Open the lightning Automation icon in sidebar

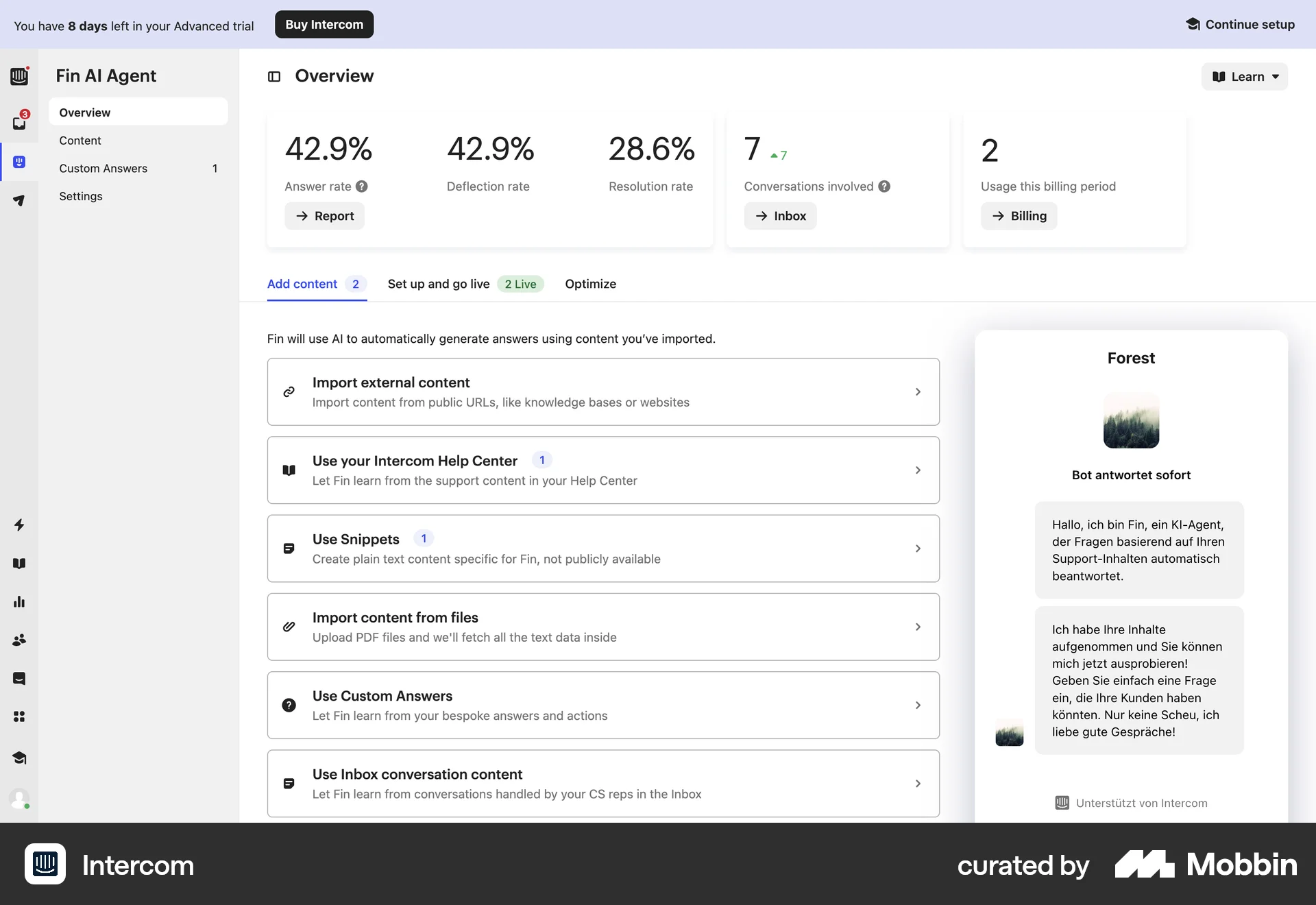(x=19, y=525)
